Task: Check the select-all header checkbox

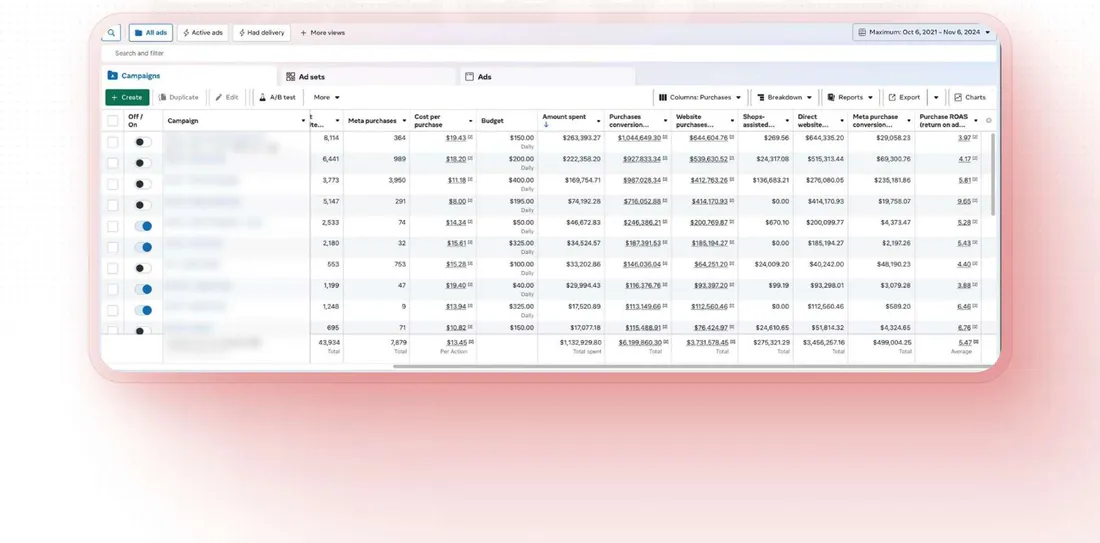Action: pos(112,121)
